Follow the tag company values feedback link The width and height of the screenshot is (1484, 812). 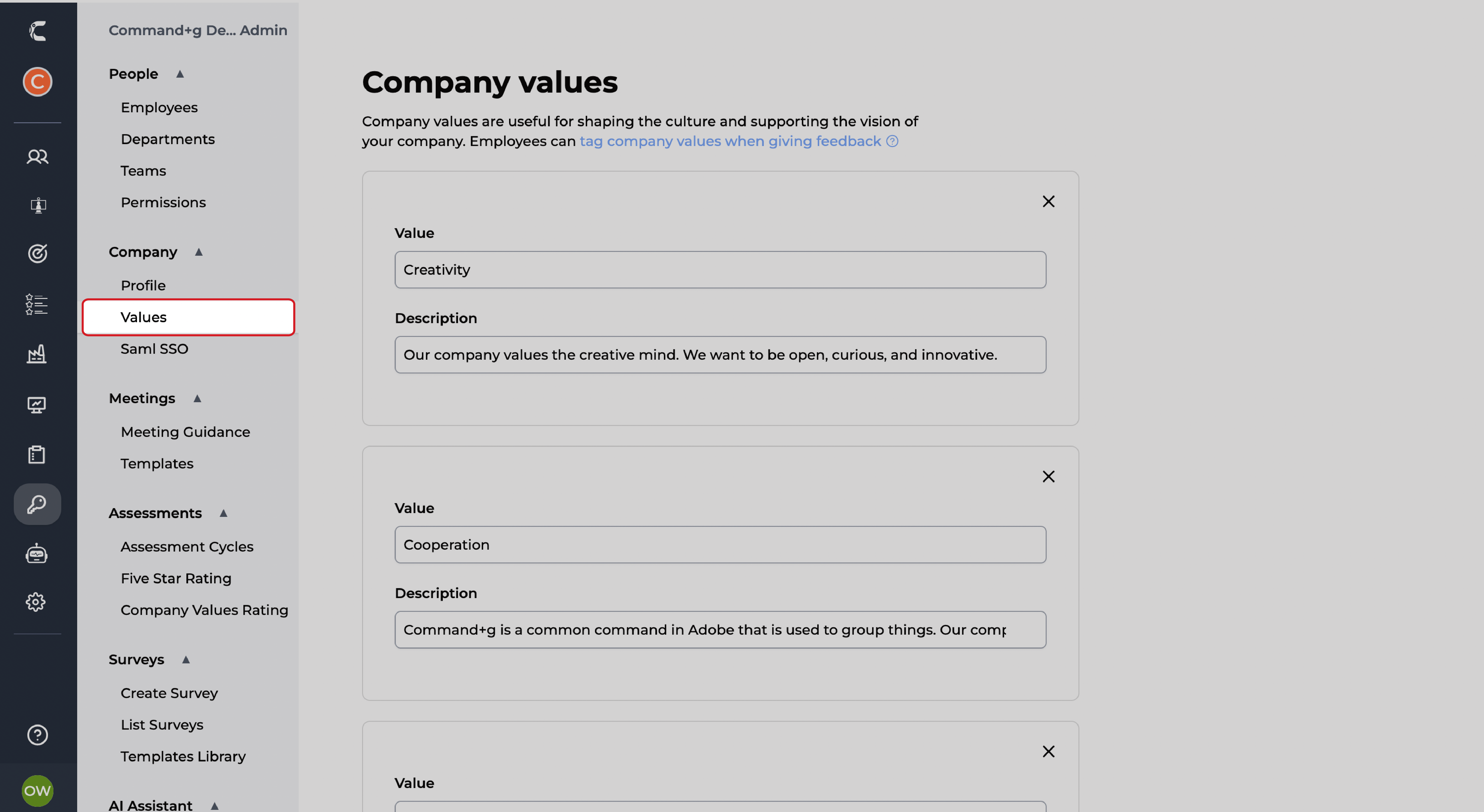coord(730,141)
